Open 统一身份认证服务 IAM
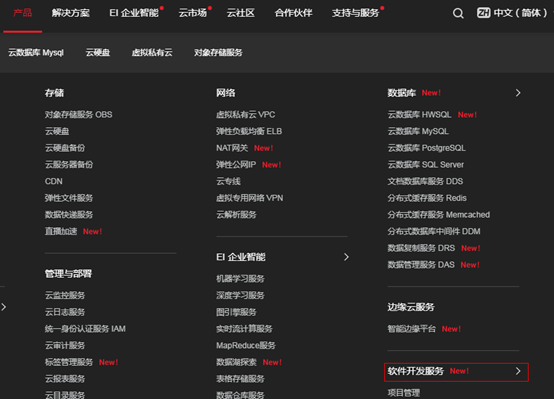The height and width of the screenshot is (399, 554). click(85, 329)
